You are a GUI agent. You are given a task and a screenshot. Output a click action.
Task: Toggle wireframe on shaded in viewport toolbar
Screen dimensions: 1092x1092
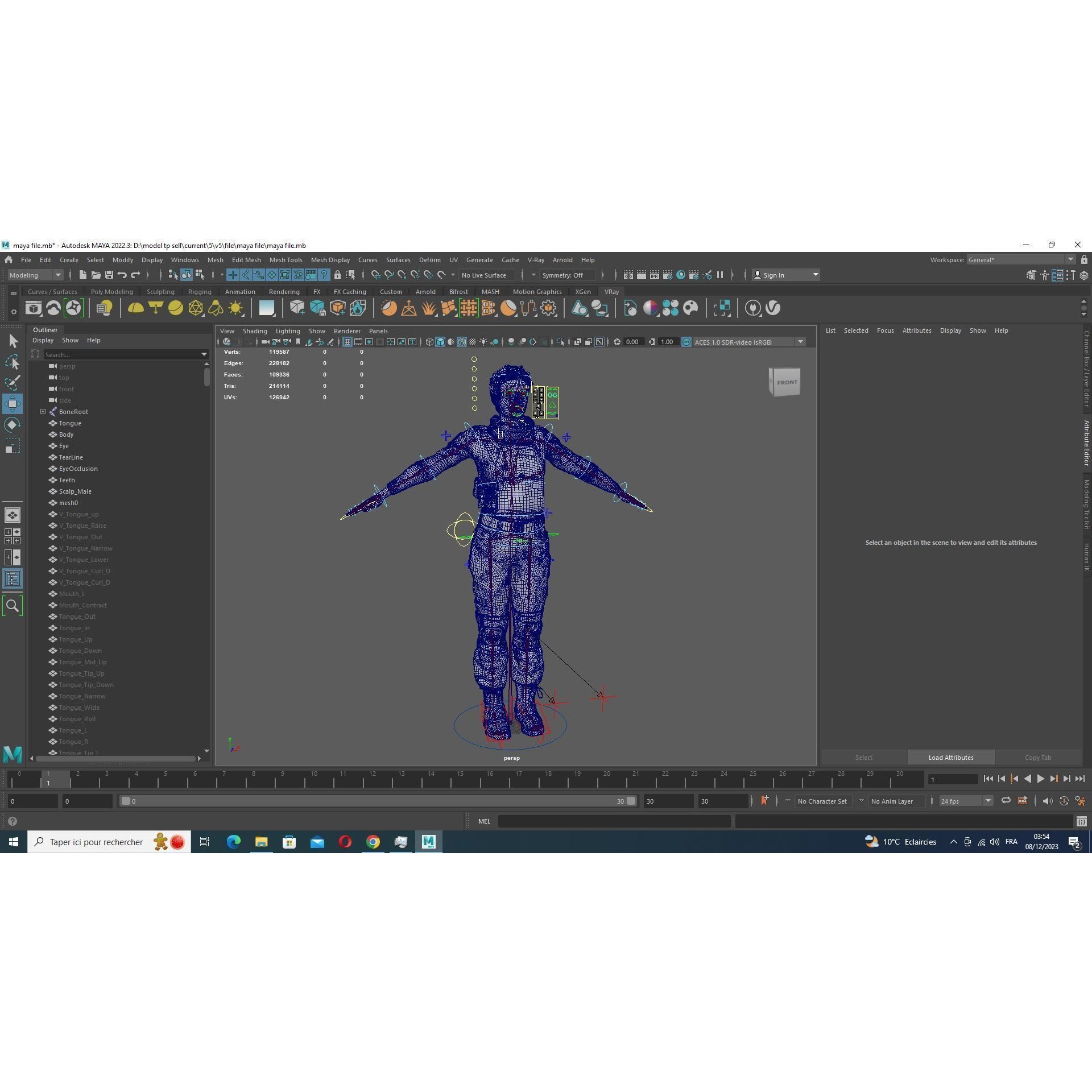pos(462,342)
